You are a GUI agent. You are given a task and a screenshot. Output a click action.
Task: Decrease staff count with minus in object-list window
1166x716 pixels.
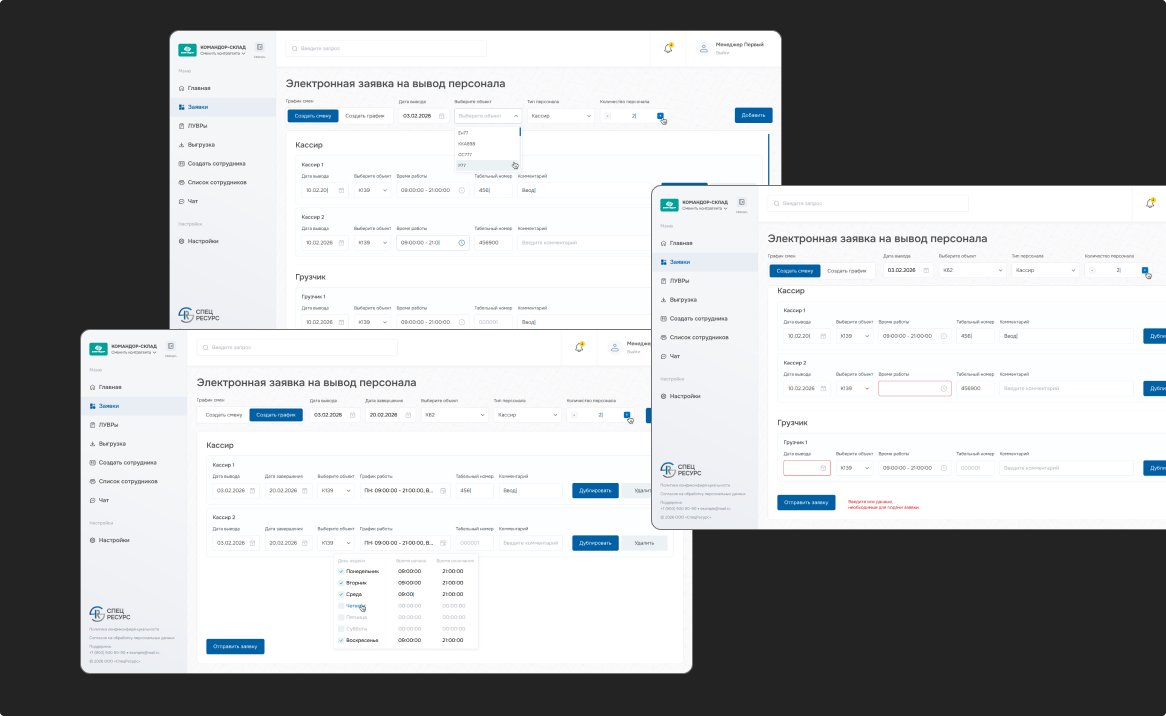pos(608,116)
